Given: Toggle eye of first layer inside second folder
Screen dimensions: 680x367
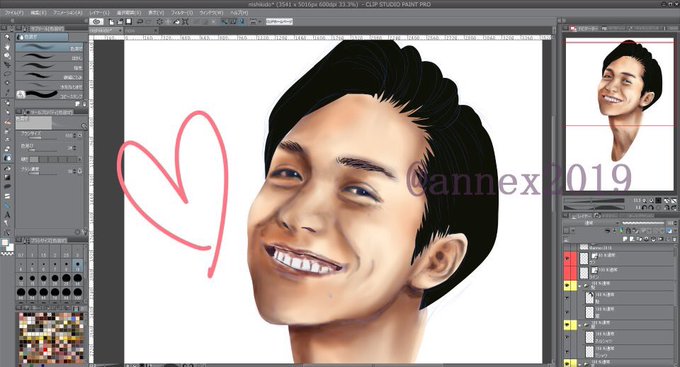Looking at the screenshot, I should (x=567, y=337).
